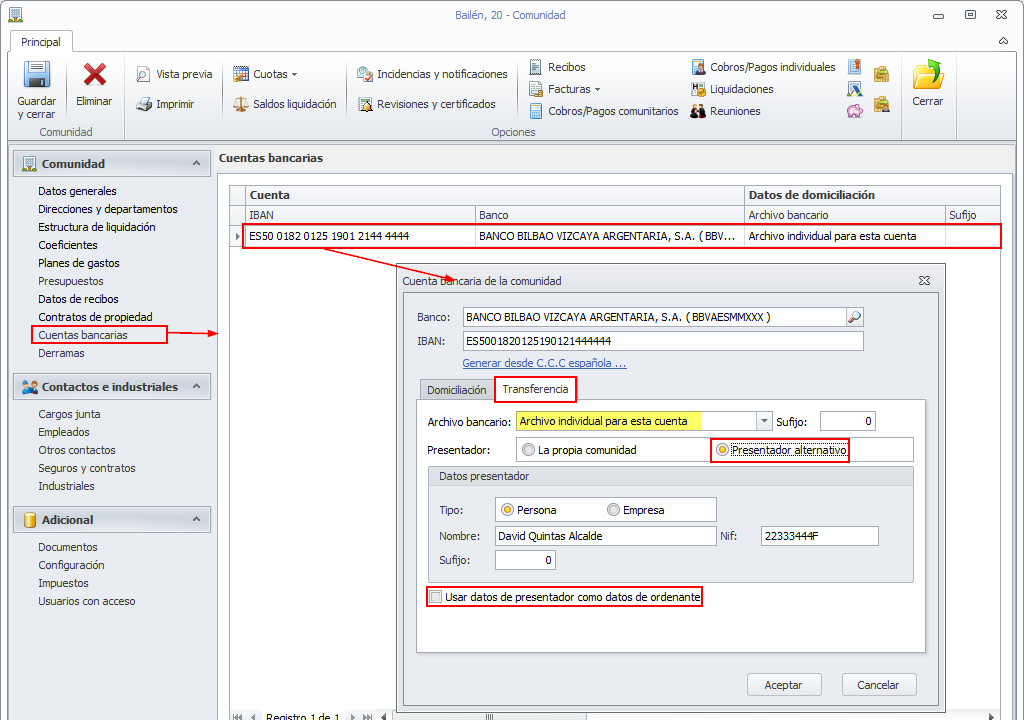Open Impuestos in sidebar
This screenshot has width=1024, height=720.
[x=63, y=583]
